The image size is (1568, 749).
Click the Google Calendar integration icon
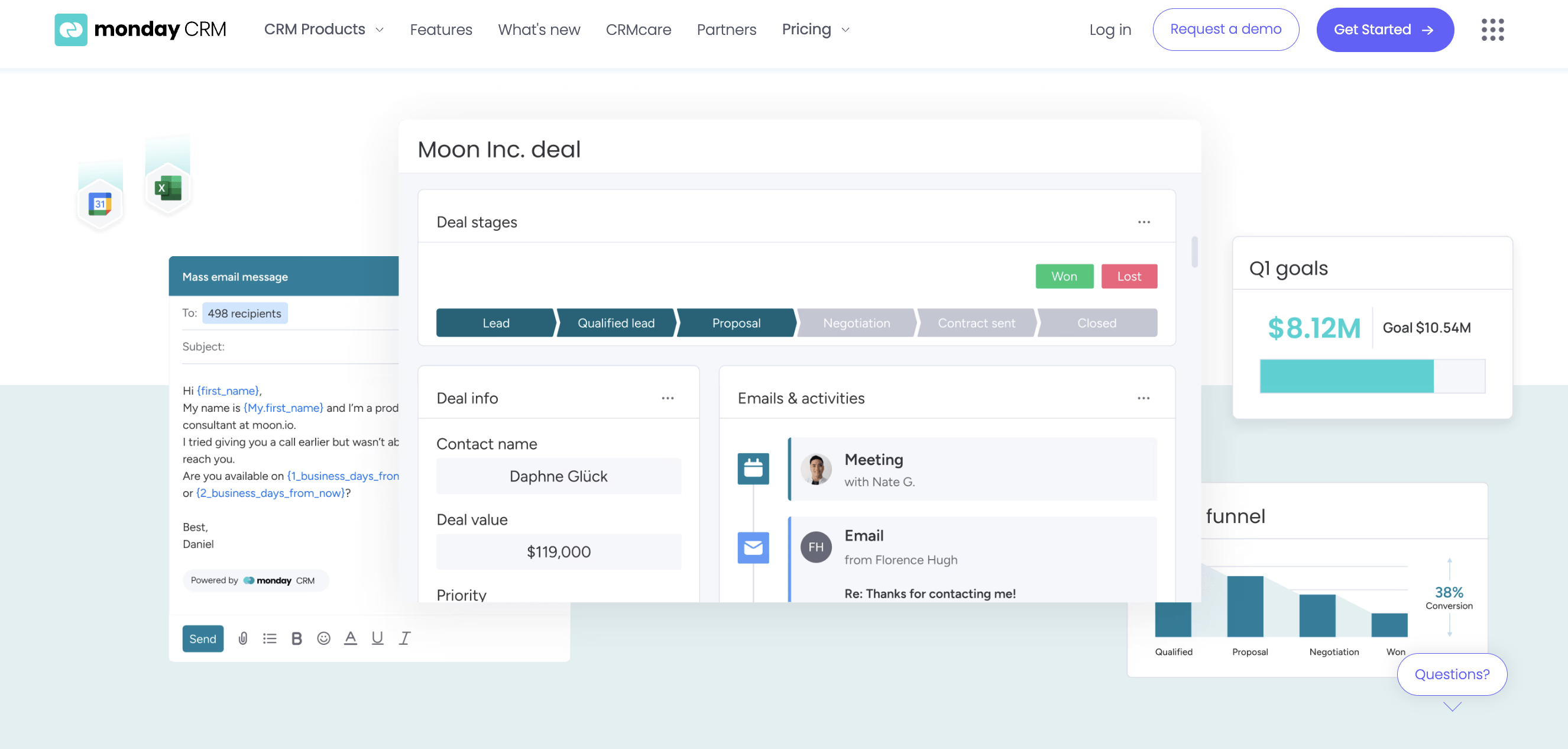coord(100,204)
